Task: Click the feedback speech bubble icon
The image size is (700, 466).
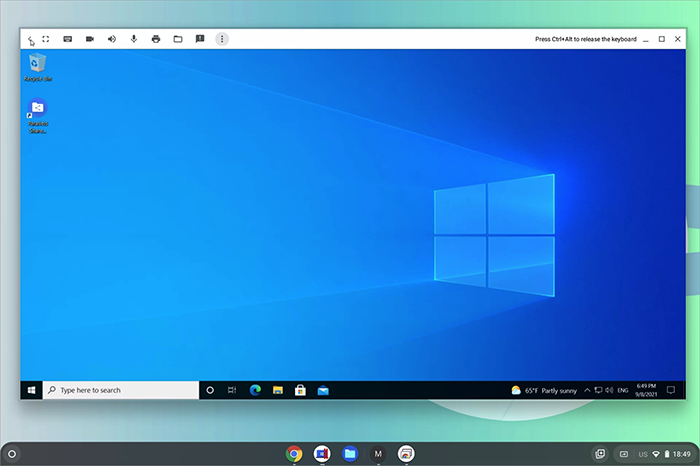Action: [200, 39]
